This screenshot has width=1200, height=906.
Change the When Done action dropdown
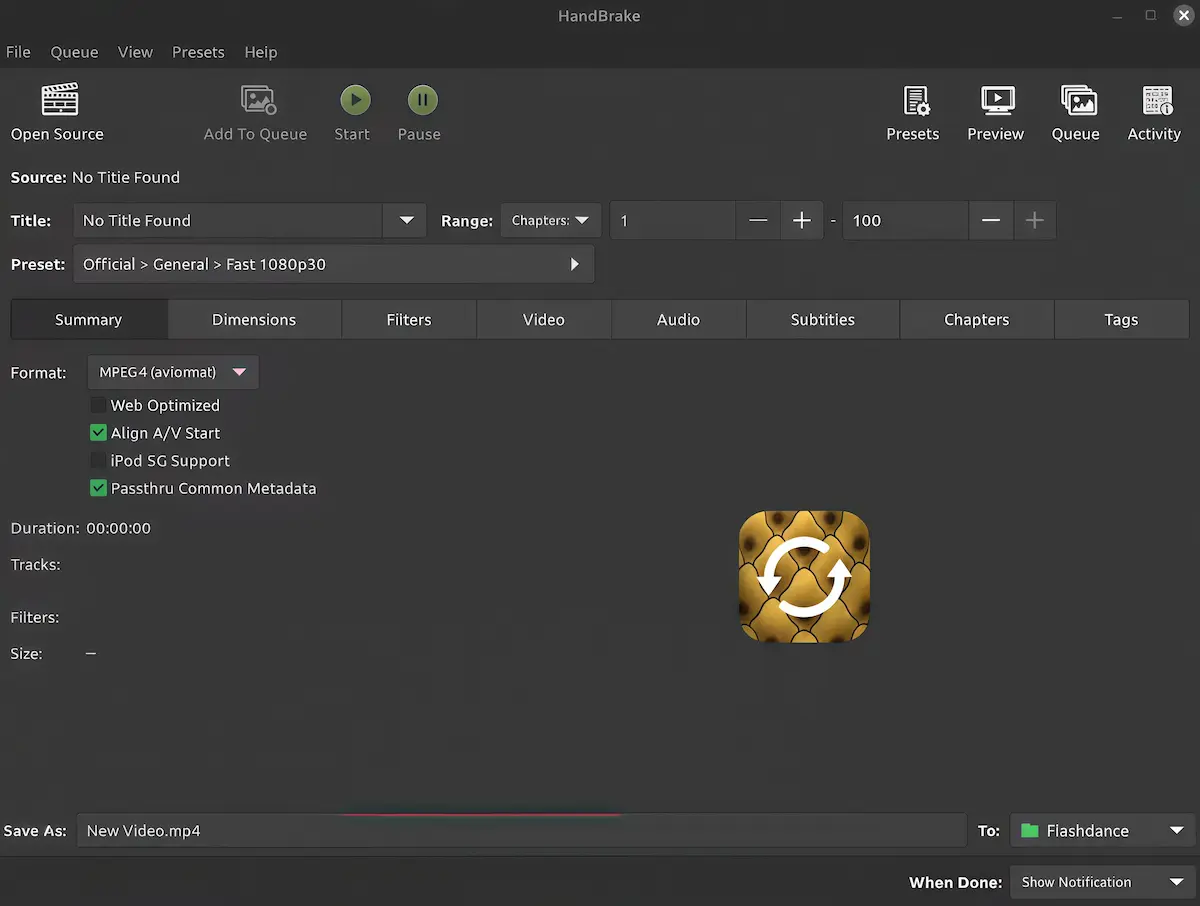(1100, 882)
